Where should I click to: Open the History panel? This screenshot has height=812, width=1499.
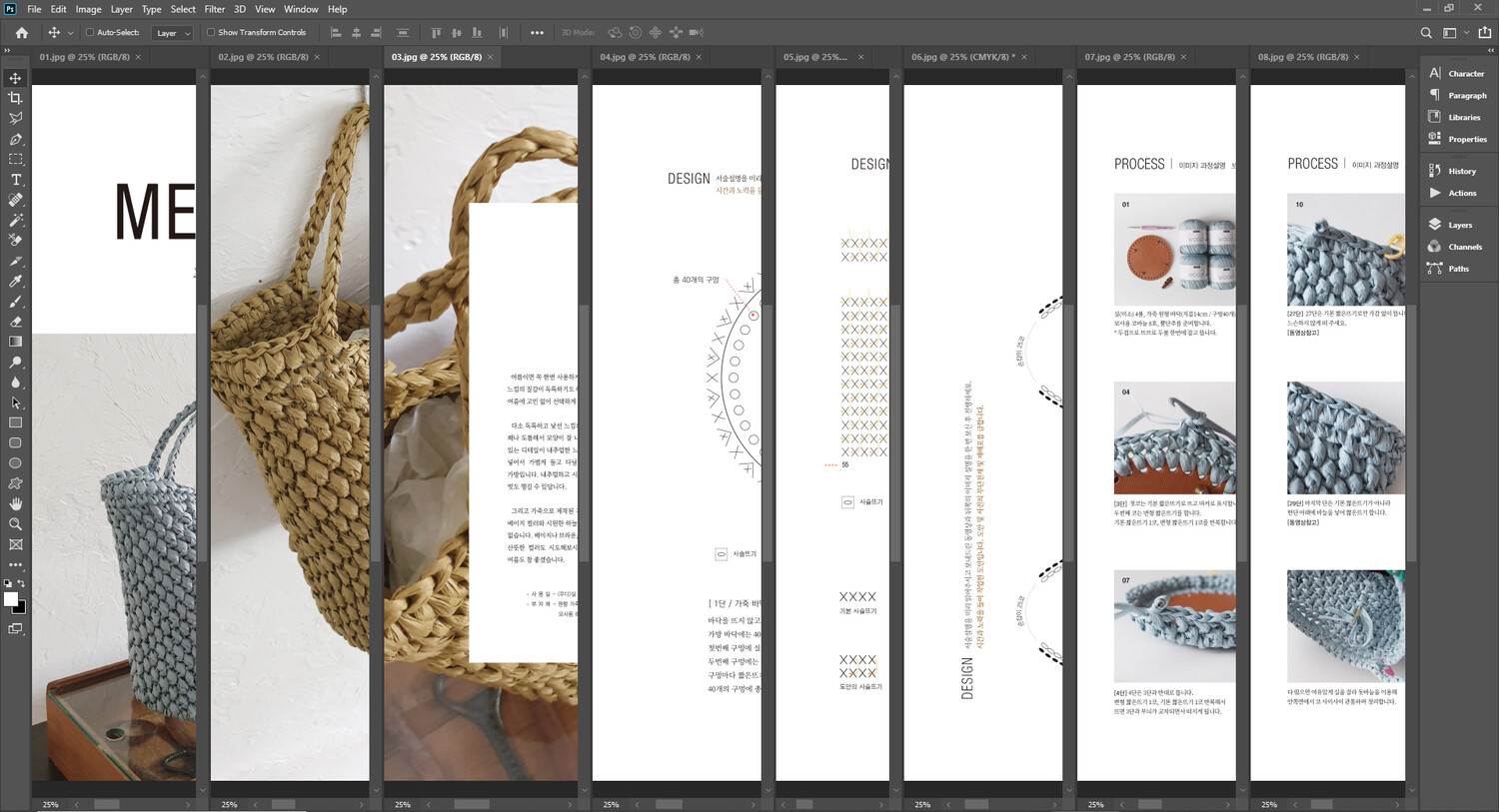(x=1461, y=171)
